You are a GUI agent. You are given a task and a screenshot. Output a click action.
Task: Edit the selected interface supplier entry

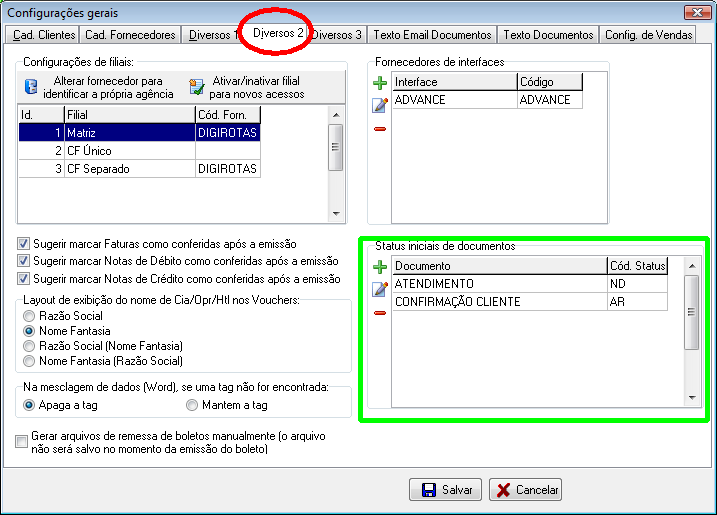tap(380, 105)
